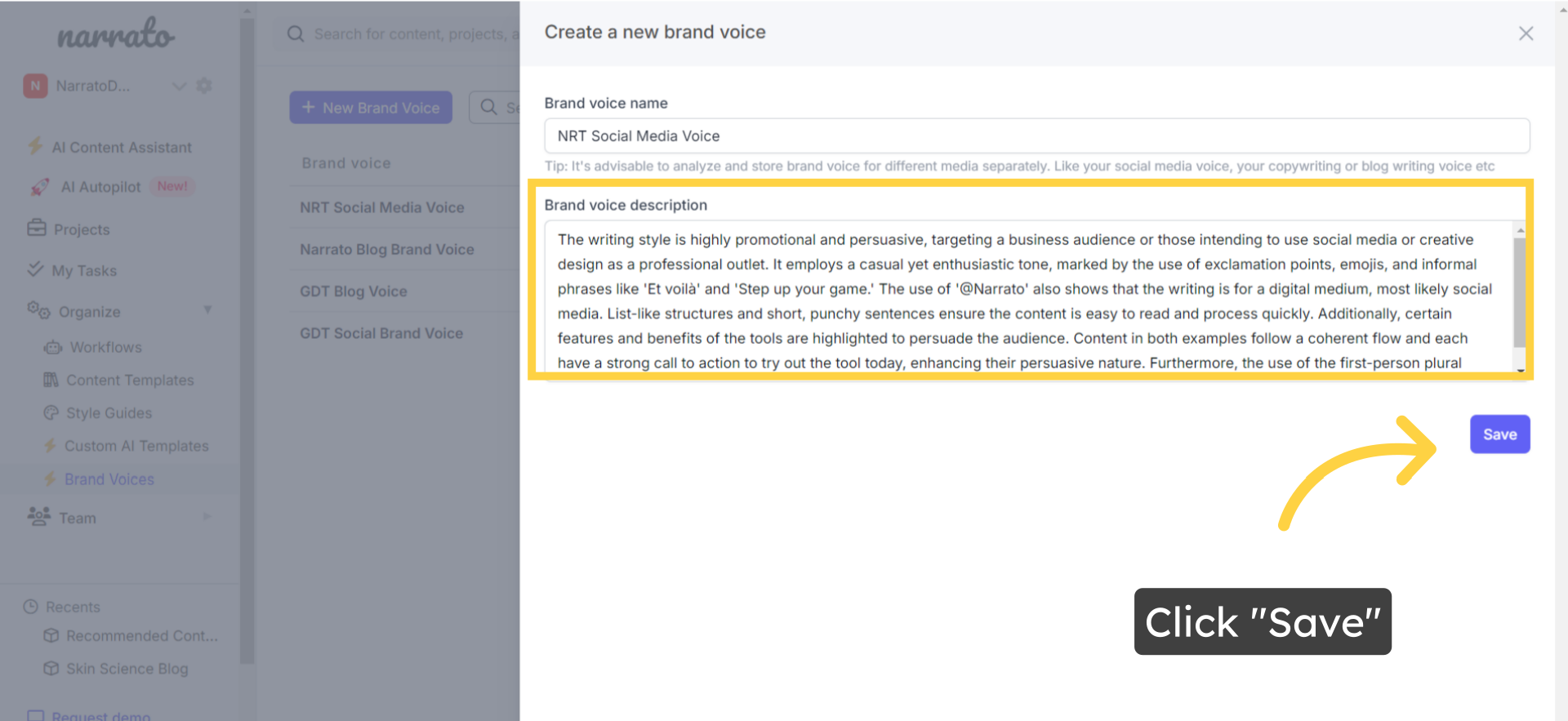Select Brand Voices in the sidebar

click(x=109, y=479)
